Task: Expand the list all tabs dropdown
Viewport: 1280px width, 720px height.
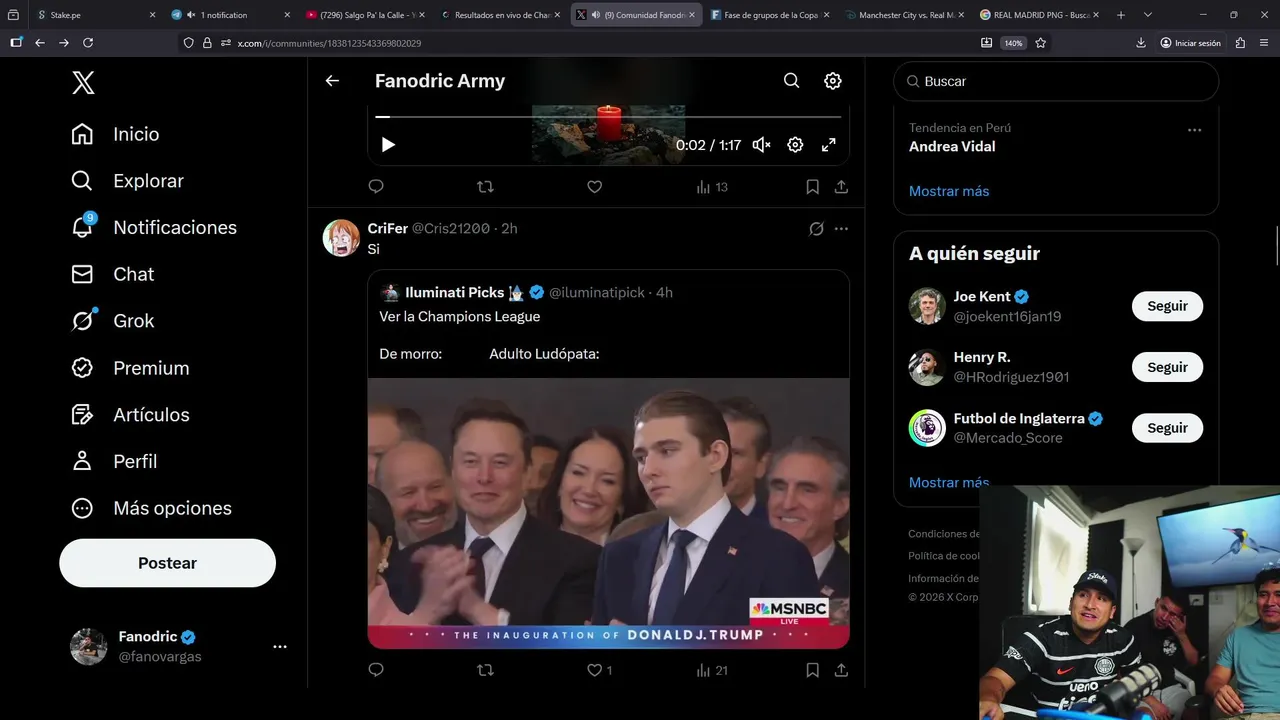Action: [x=1147, y=15]
